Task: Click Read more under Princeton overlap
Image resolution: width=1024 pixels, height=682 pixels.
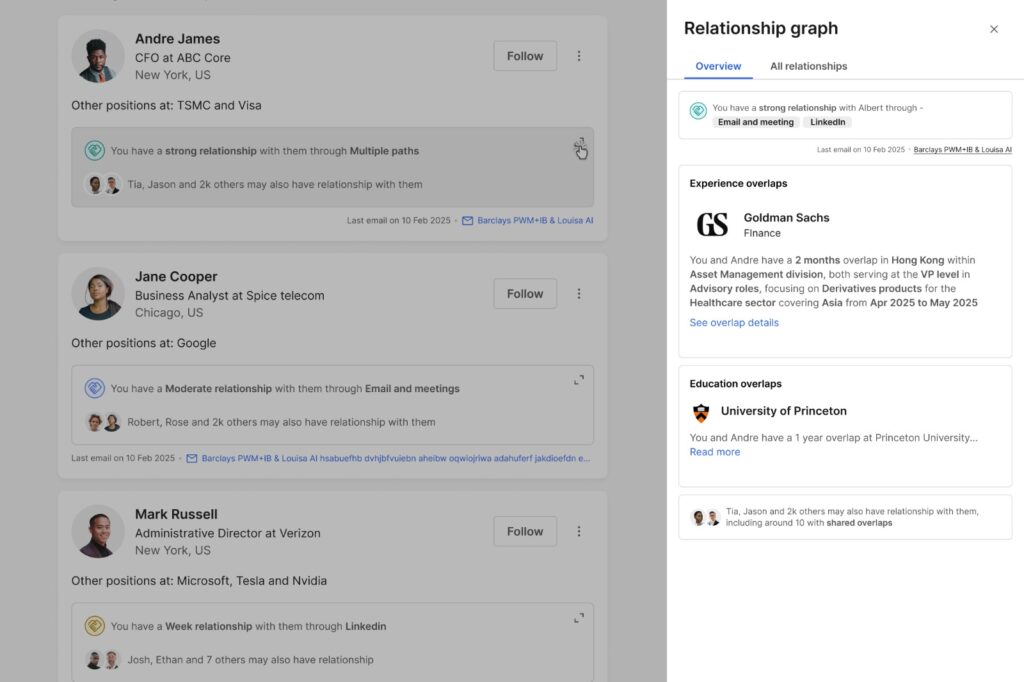Action: pos(715,452)
